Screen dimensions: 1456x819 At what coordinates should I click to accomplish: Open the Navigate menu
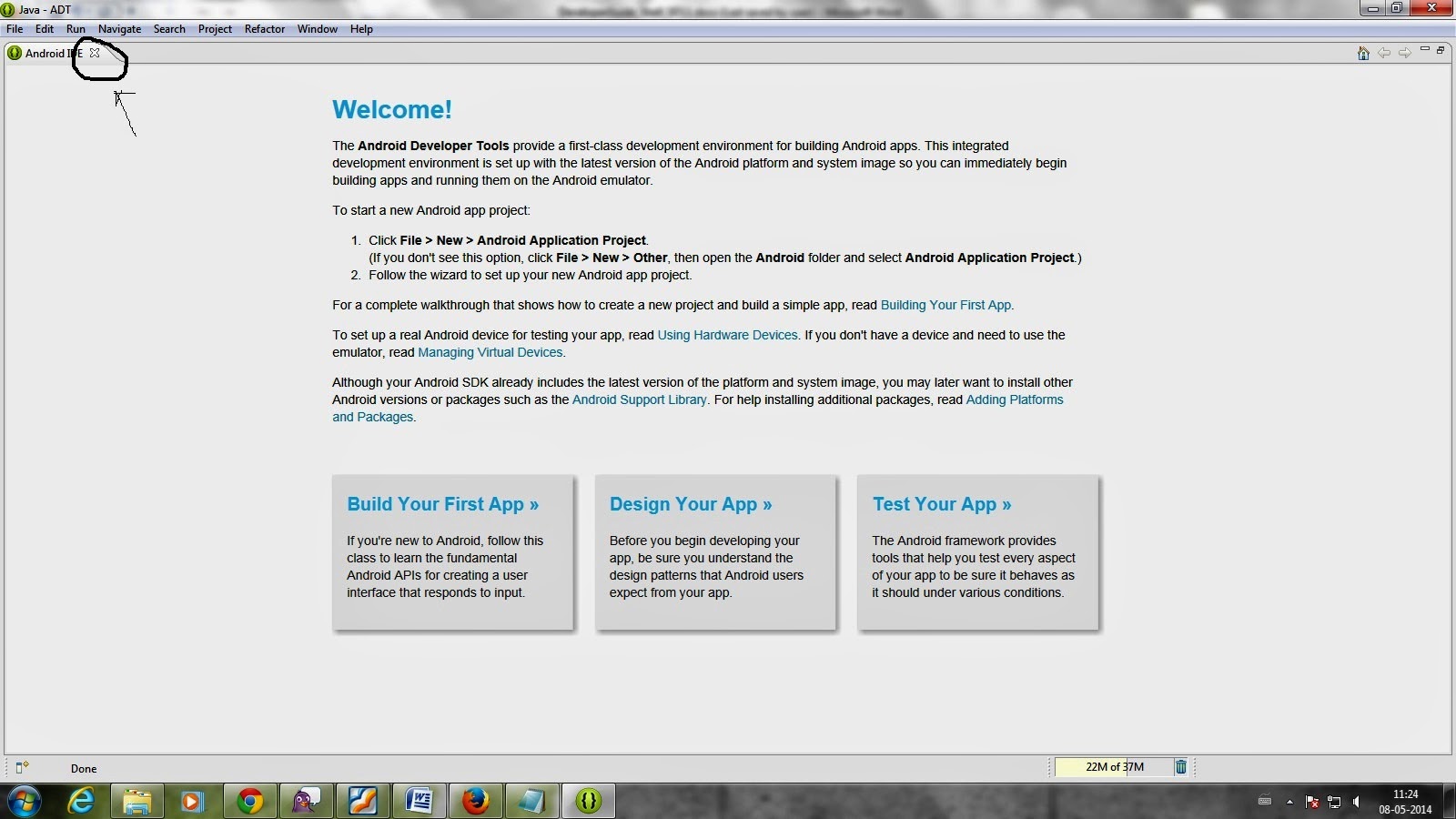coord(119,29)
